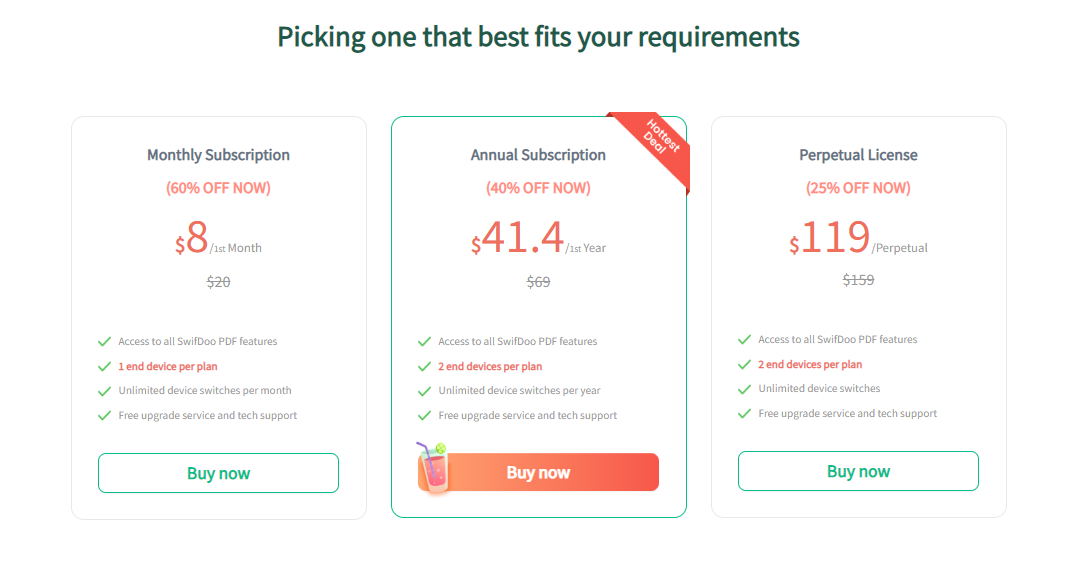Click checkmark next to 'Unlimited device switches per month'

tap(105, 391)
